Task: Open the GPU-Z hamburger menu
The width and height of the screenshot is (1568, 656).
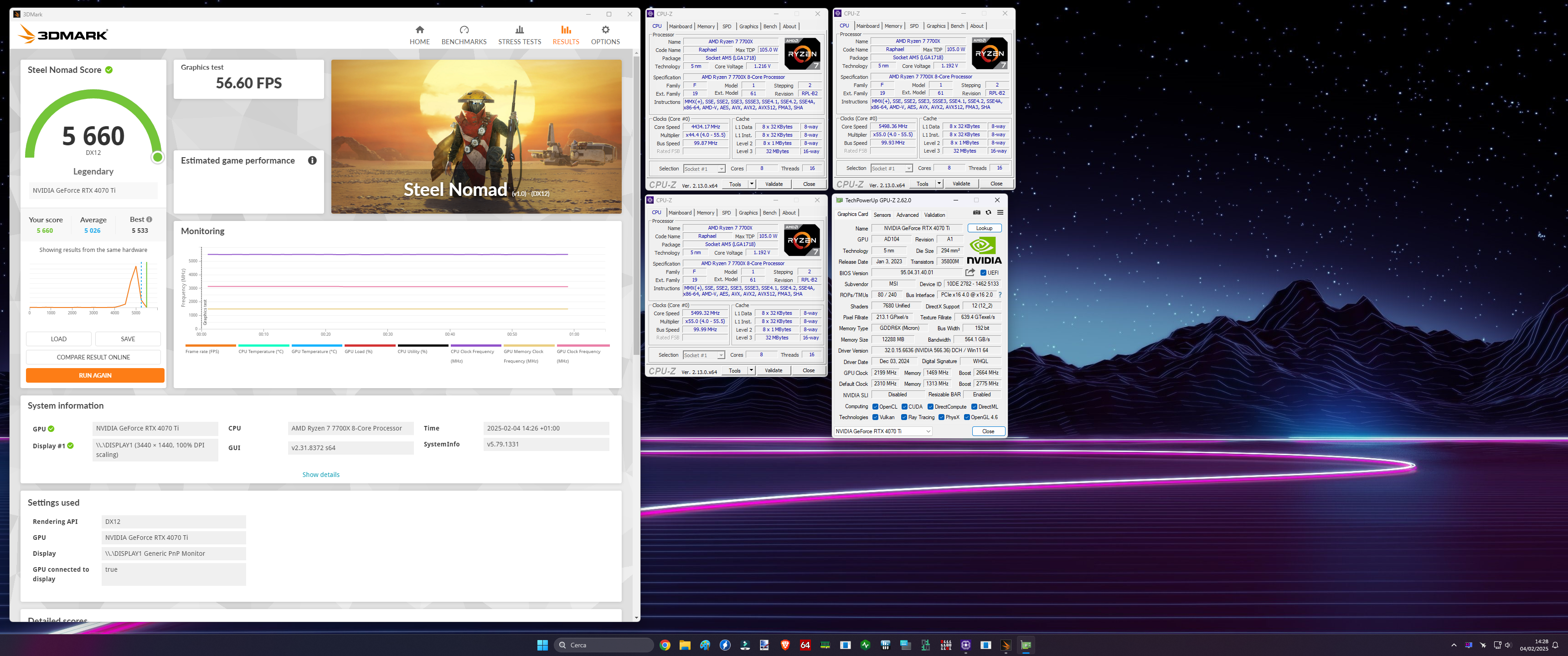Action: 1000,212
